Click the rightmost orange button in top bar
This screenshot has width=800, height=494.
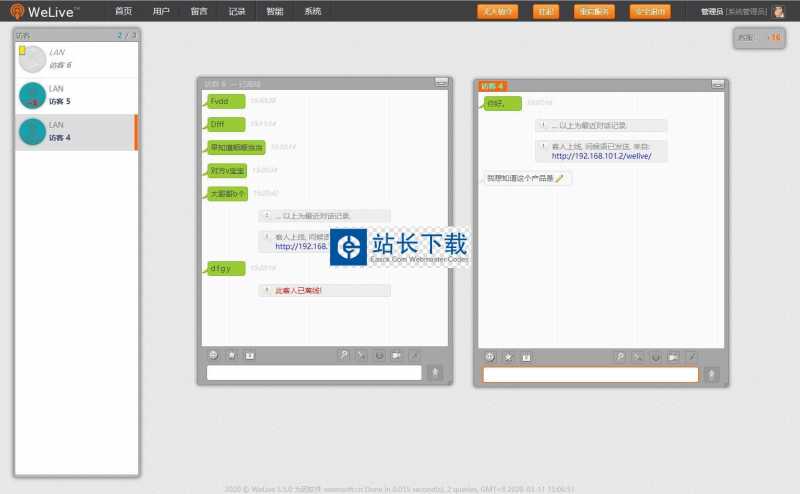click(650, 11)
